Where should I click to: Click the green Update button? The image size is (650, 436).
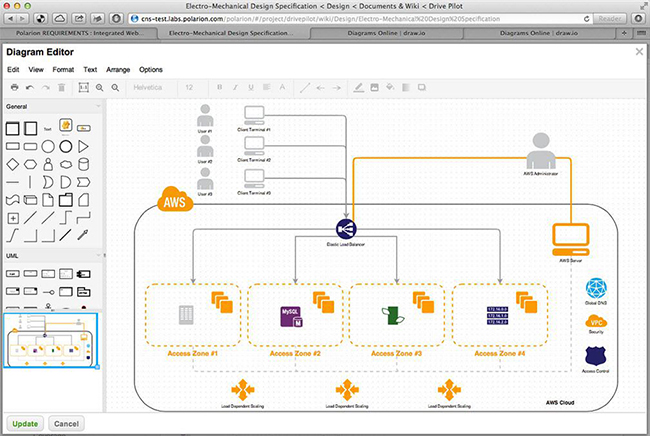[25, 424]
